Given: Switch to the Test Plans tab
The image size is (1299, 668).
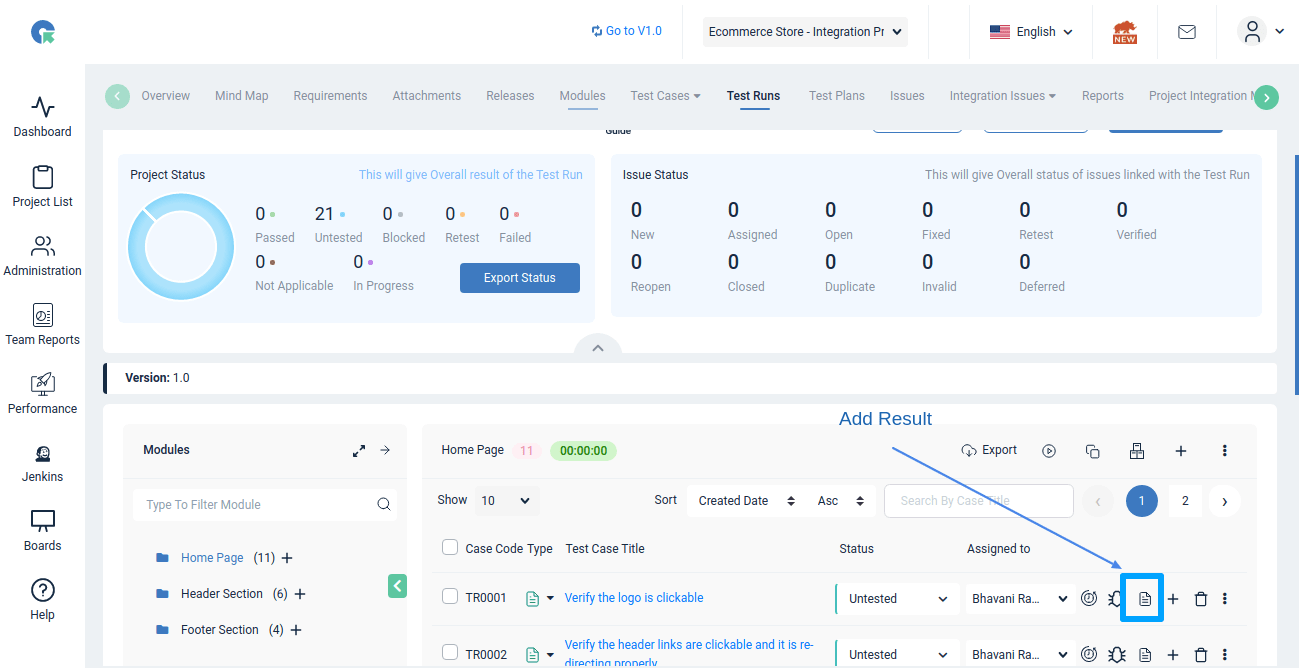Looking at the screenshot, I should coord(836,95).
